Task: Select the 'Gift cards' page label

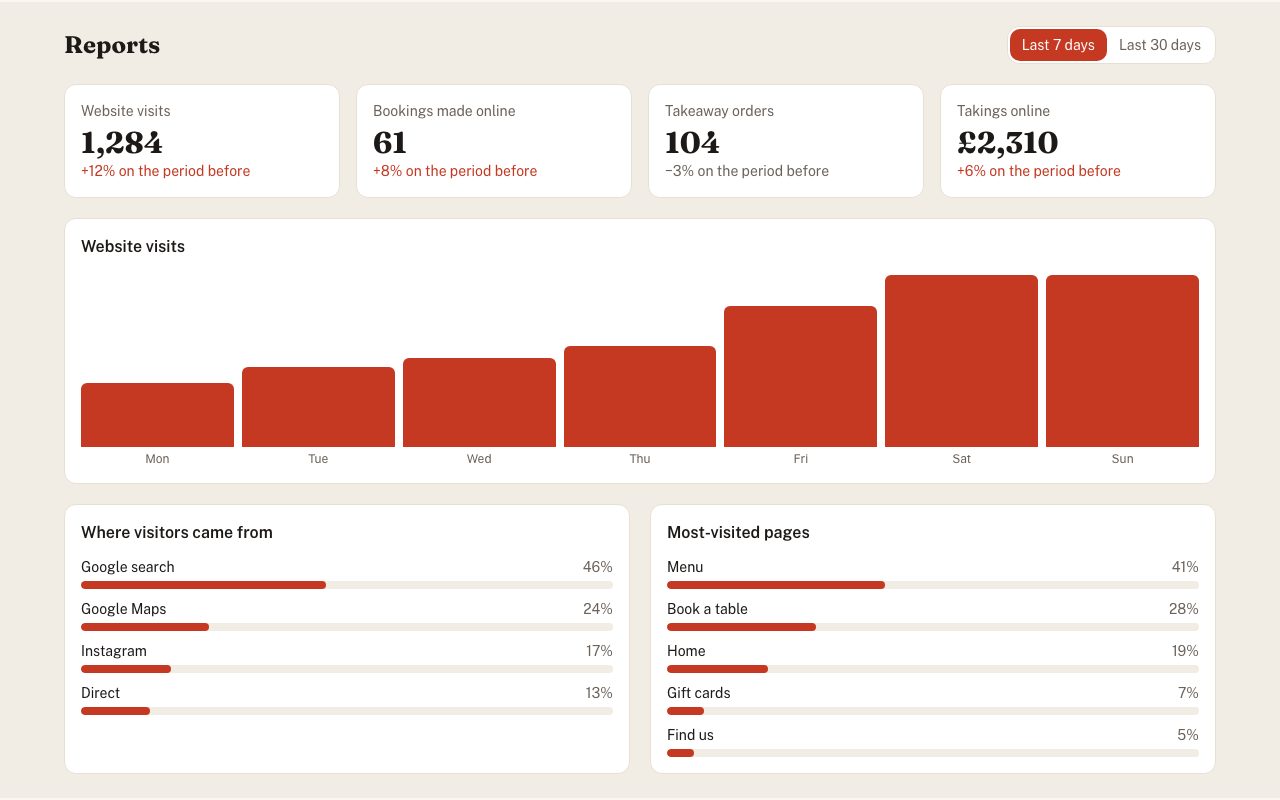Action: coord(699,693)
